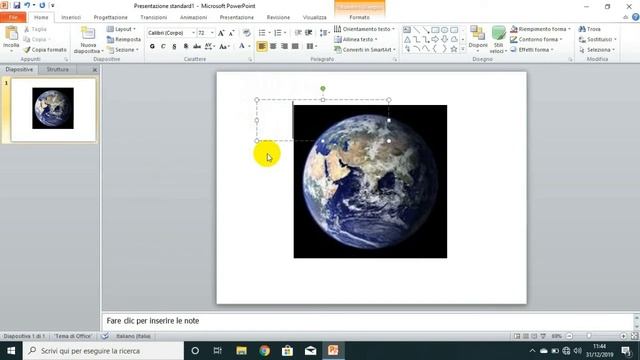The height and width of the screenshot is (360, 640).
Task: Switch to Transizioni tab
Action: coord(153,18)
